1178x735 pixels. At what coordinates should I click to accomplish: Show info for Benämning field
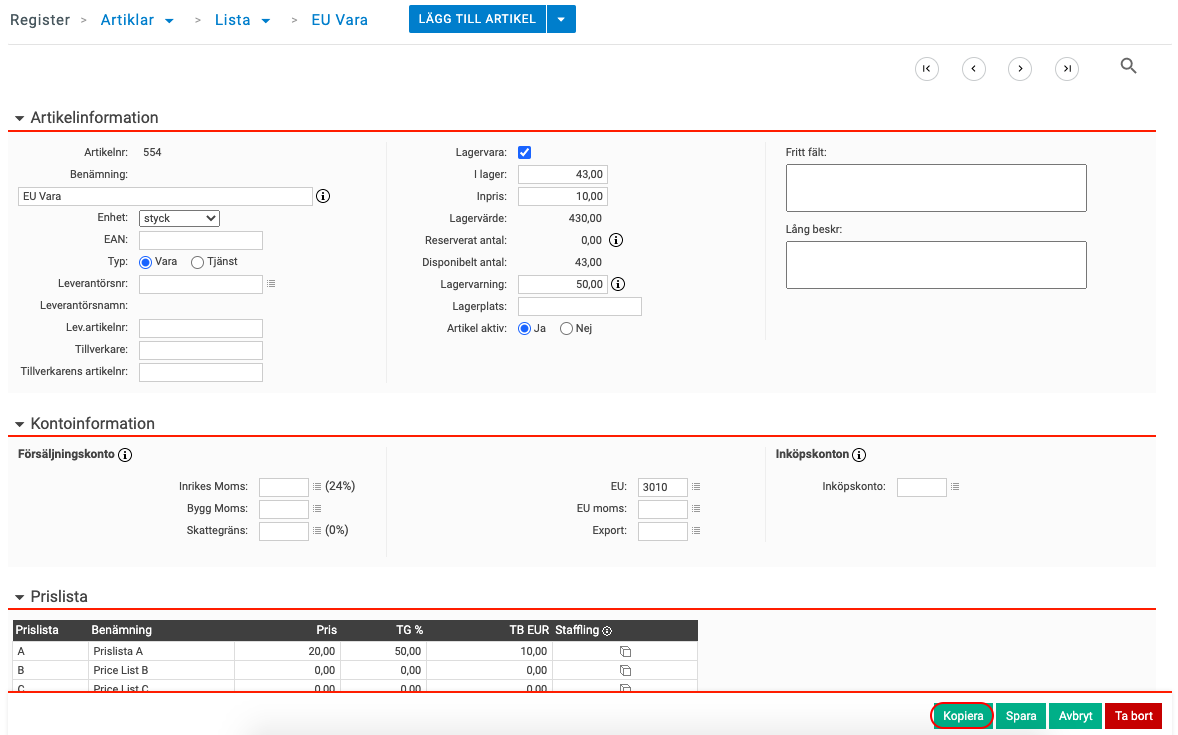click(323, 196)
